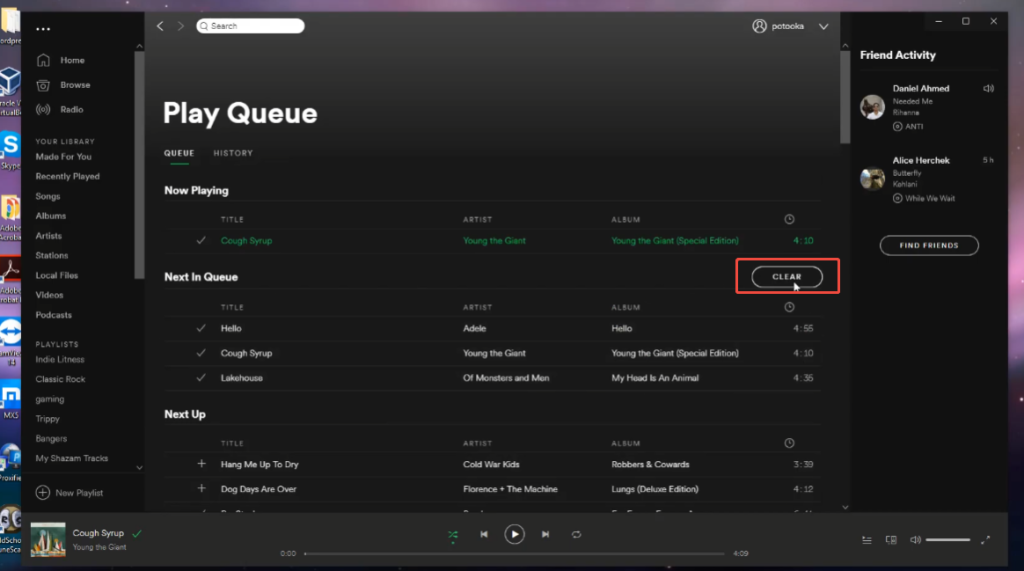Open the devices available icon

coord(891,540)
